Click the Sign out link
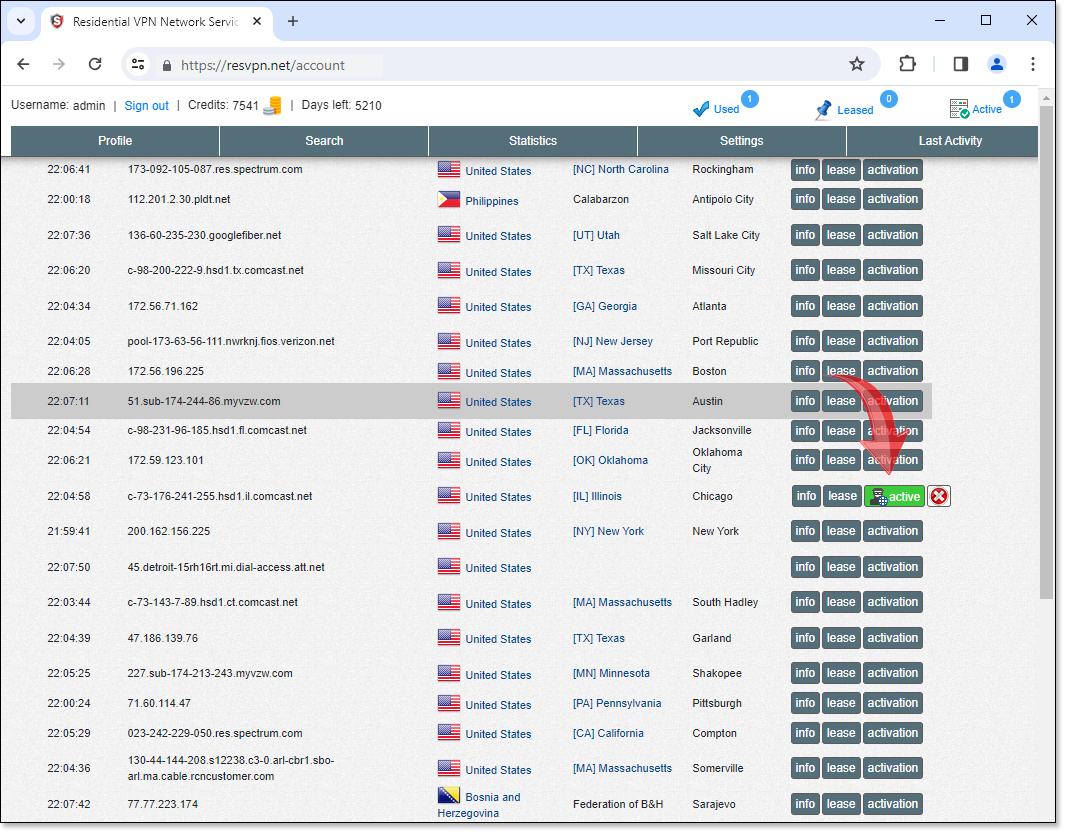This screenshot has height=833, width=1066. (146, 106)
